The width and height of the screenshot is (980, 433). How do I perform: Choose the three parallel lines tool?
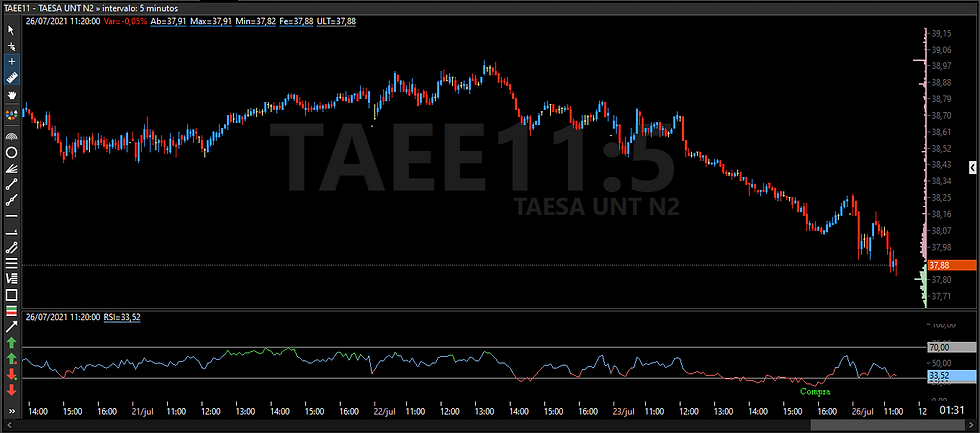[11, 263]
